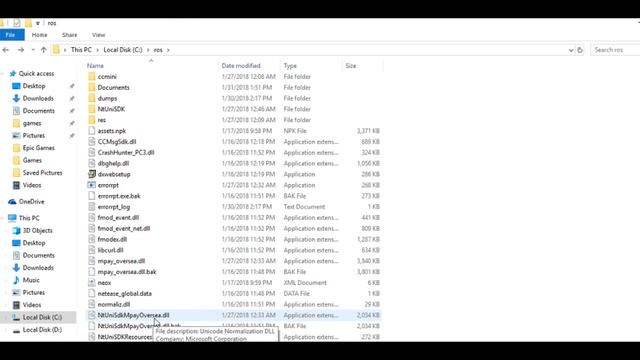Click 'Local Disk (C:)' in address bar
Viewport: 640px width, 360px height.
tap(123, 50)
